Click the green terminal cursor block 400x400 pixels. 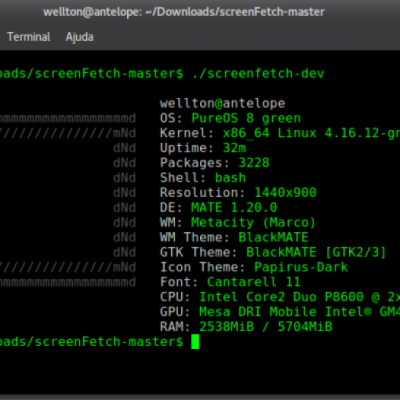(x=195, y=342)
